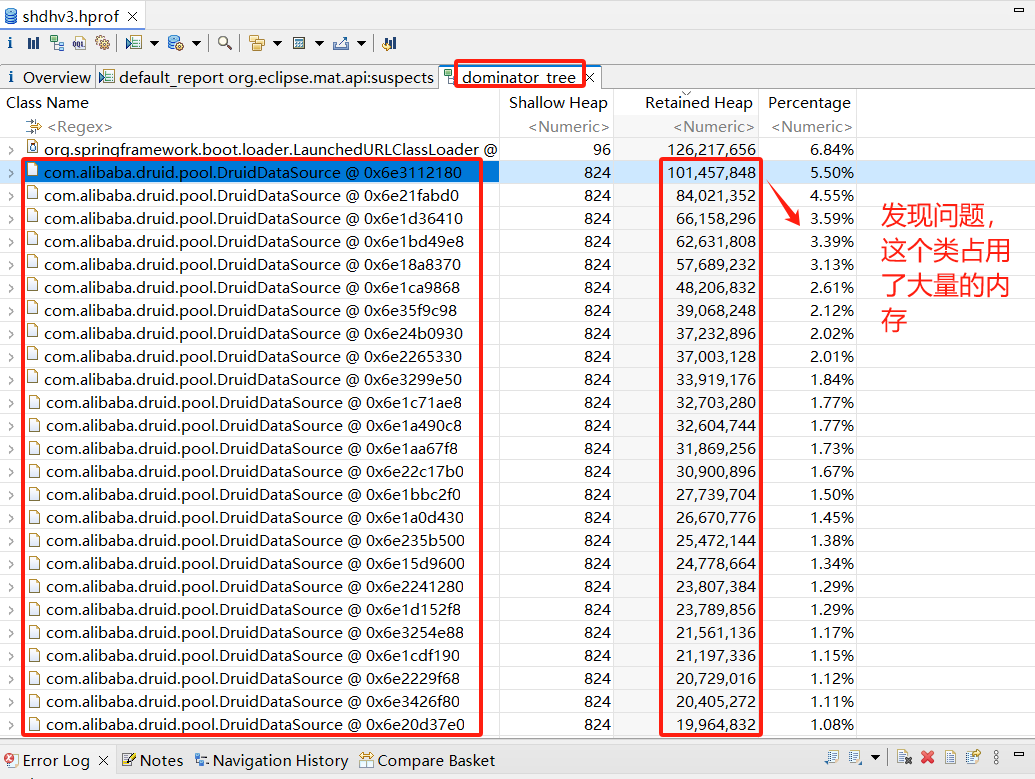1035x779 pixels.
Task: Open dropdown next to Group result icon
Action: 277,44
